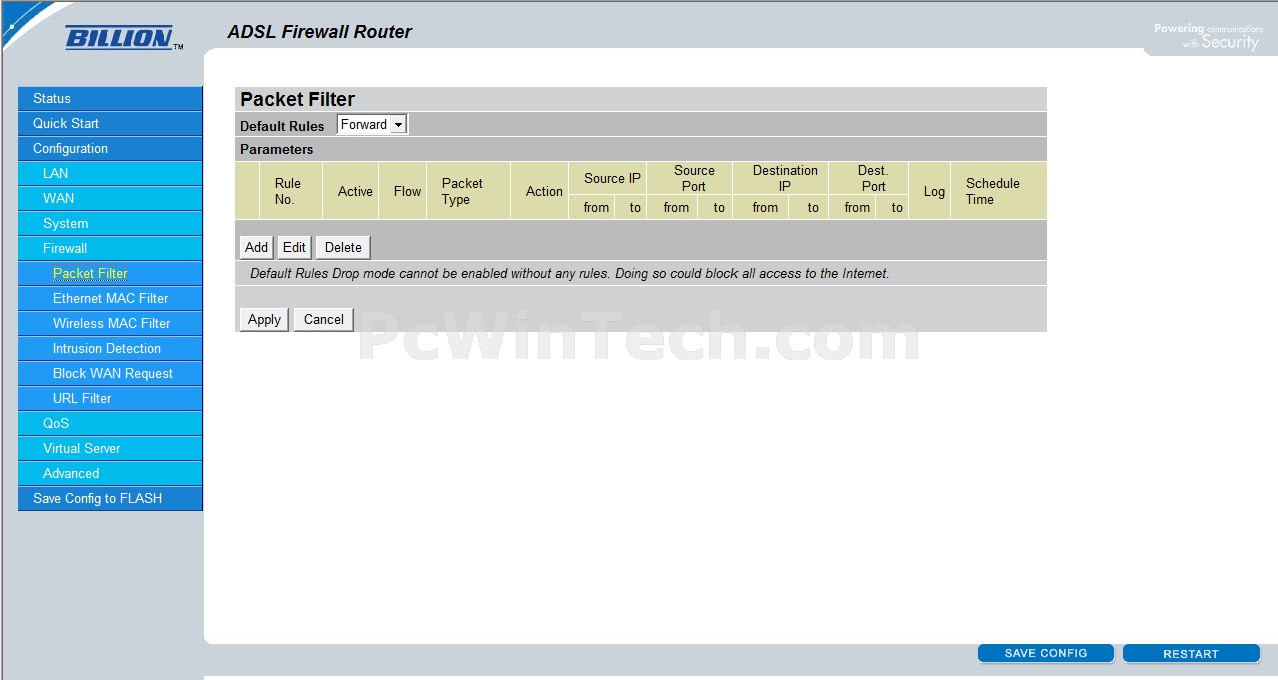The image size is (1278, 680).
Task: Click the Billion logo
Action: [123, 39]
